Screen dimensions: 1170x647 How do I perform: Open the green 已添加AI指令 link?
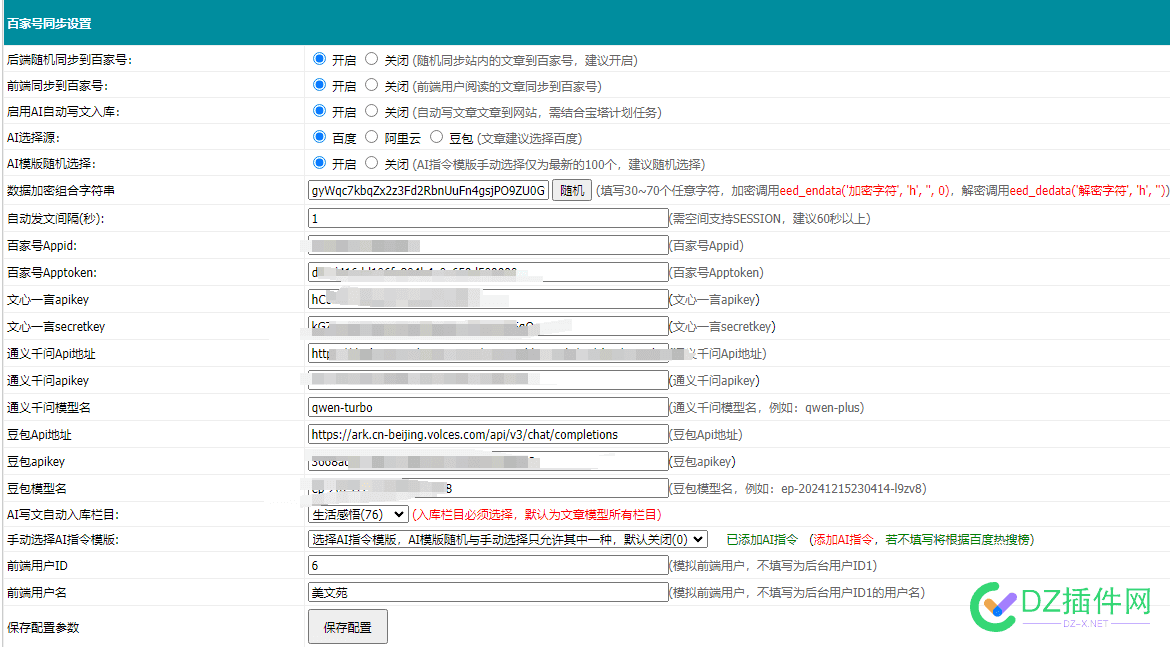click(x=762, y=540)
